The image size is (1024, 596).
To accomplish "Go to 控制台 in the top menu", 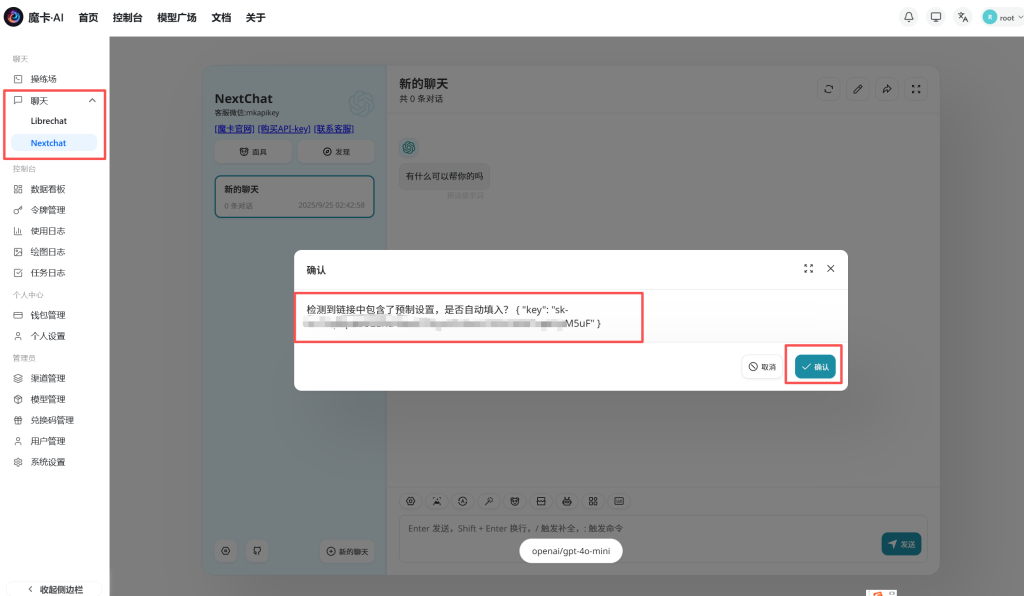I will tap(127, 18).
